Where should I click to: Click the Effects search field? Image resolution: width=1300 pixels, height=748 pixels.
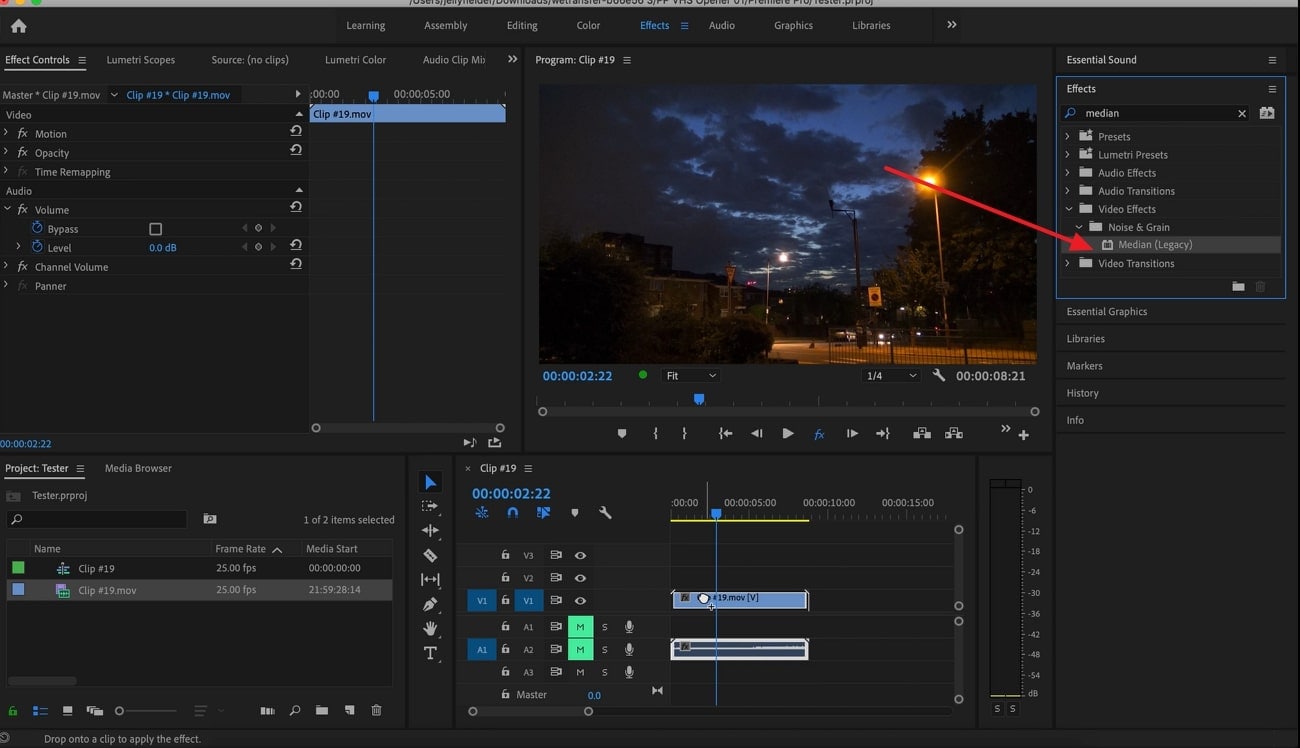(1157, 114)
